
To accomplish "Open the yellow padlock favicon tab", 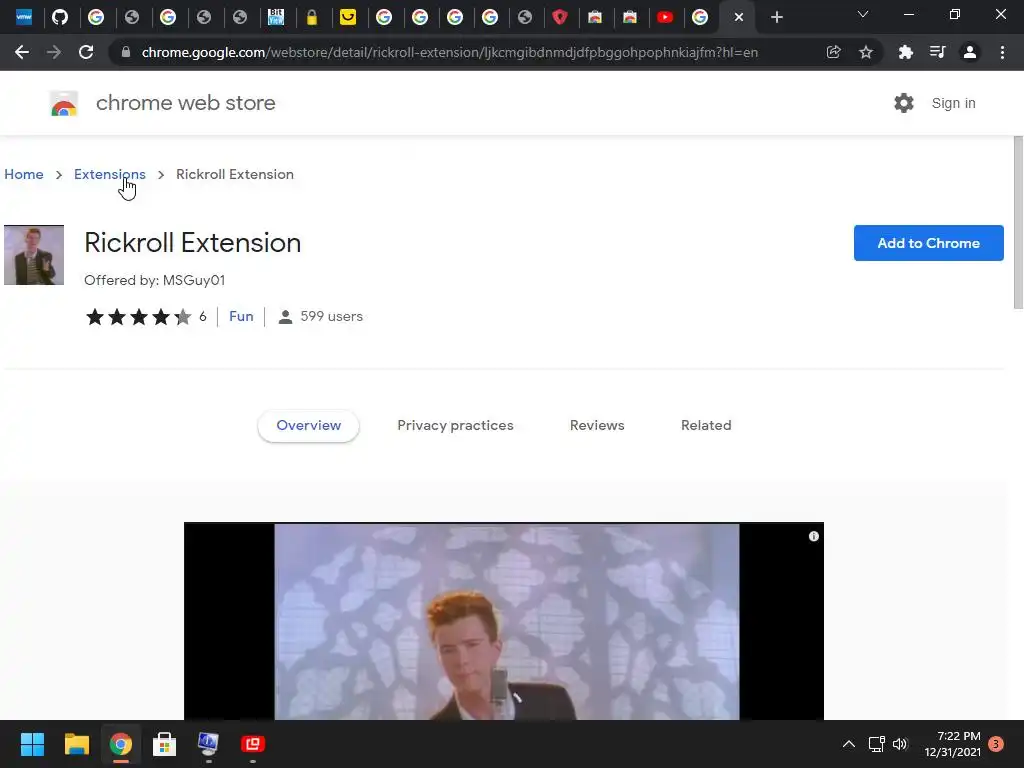I will (312, 17).
